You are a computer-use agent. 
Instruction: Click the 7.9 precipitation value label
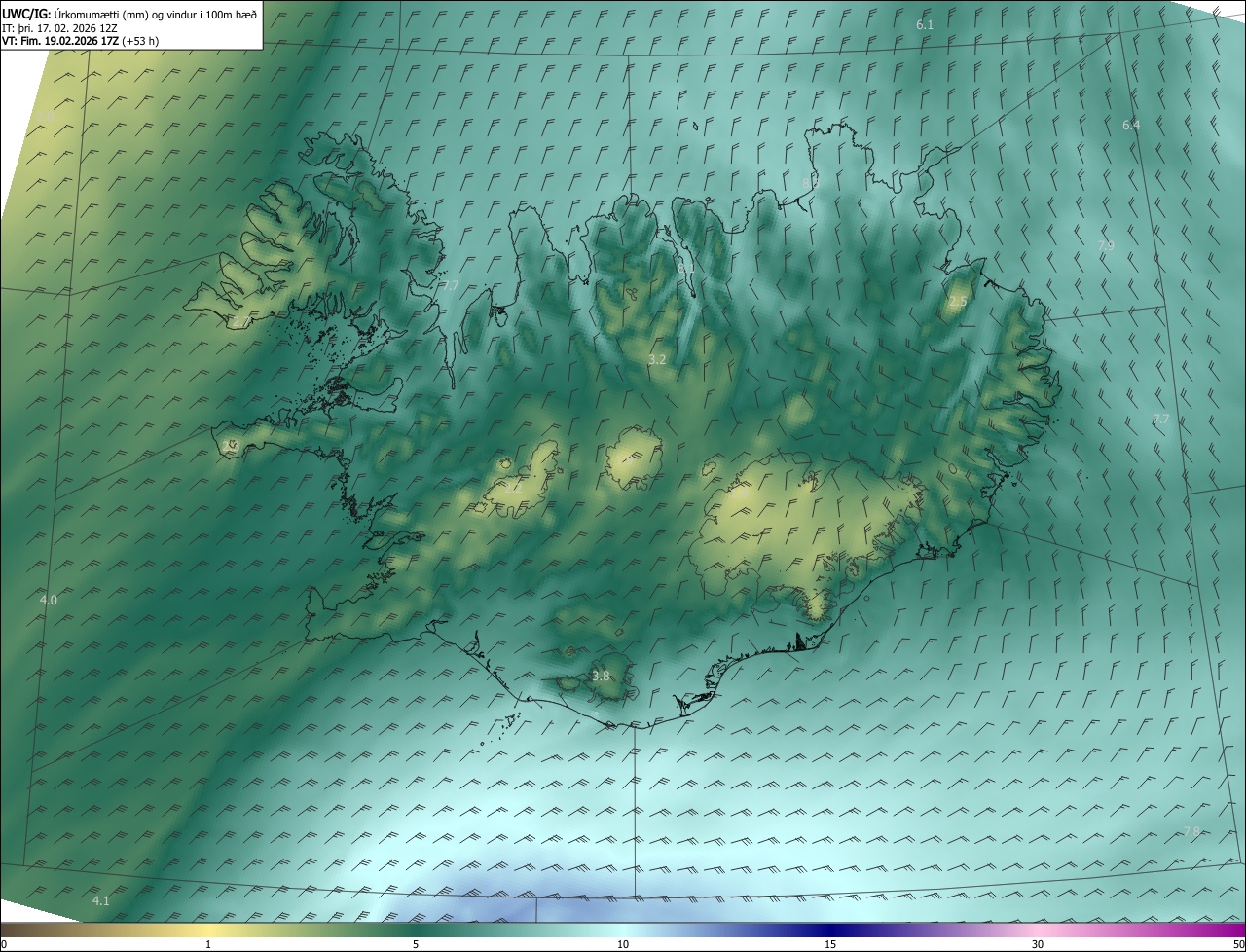pos(1106,245)
